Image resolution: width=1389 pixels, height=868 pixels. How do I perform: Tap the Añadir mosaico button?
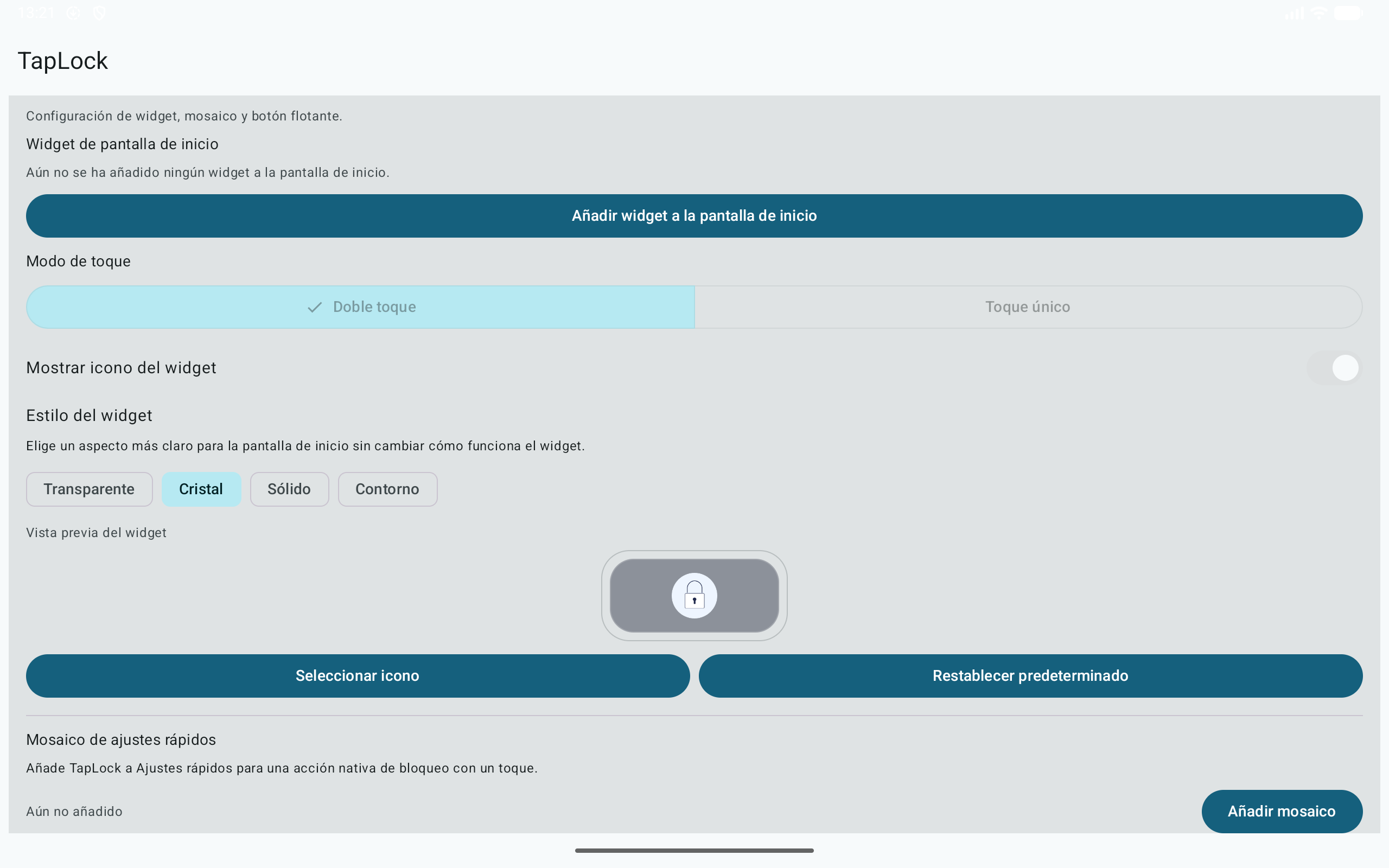coord(1282,811)
